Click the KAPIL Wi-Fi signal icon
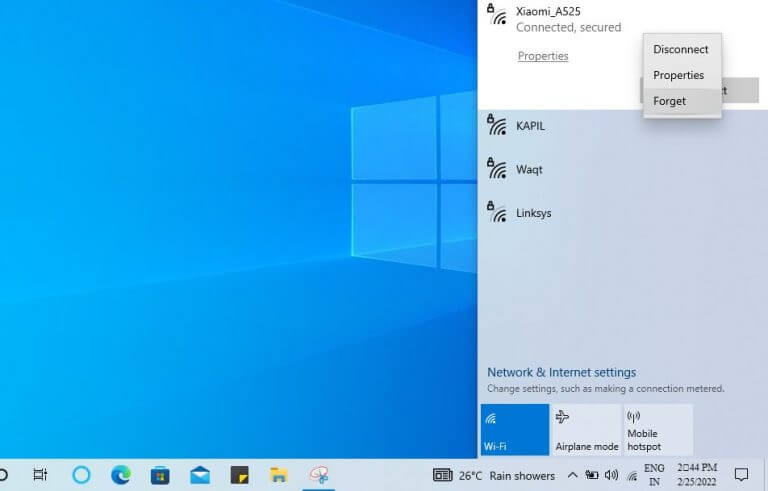This screenshot has height=491, width=768. [497, 124]
